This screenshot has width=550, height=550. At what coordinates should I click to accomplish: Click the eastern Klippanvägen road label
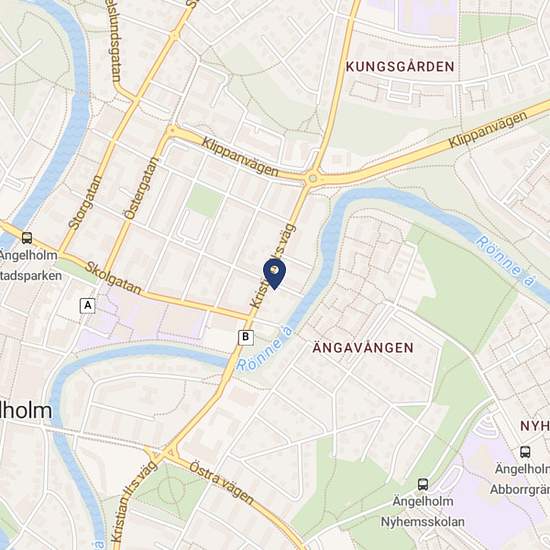488,129
